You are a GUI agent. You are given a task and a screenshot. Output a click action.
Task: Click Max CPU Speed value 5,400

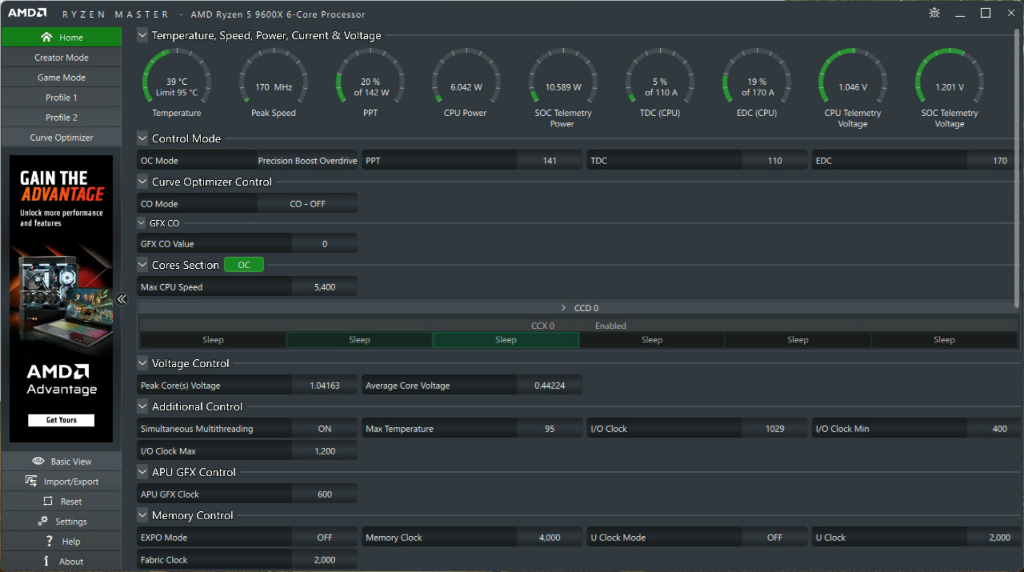[325, 287]
